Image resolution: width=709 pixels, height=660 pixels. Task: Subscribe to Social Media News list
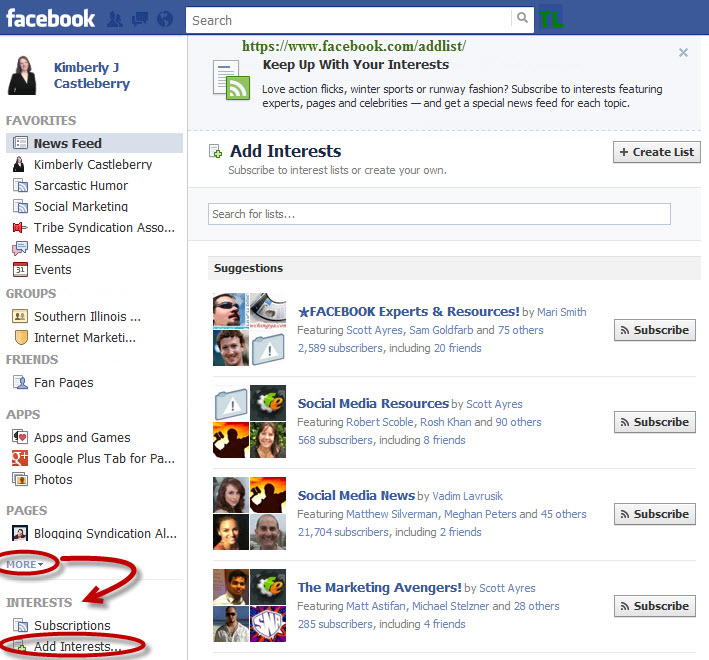[655, 514]
